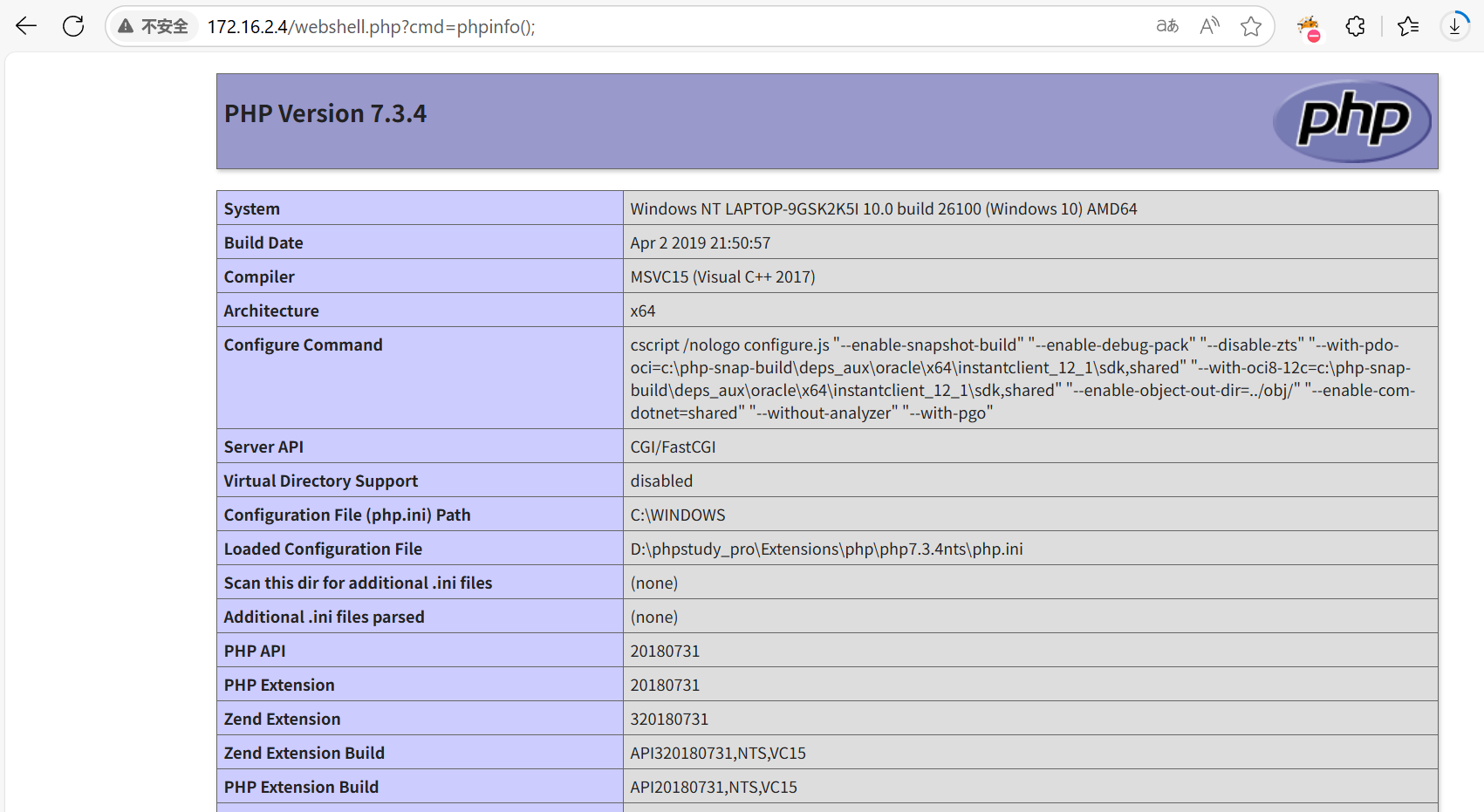1484x812 pixels.
Task: Open the blocked extension icon with red badge
Action: click(x=1309, y=28)
